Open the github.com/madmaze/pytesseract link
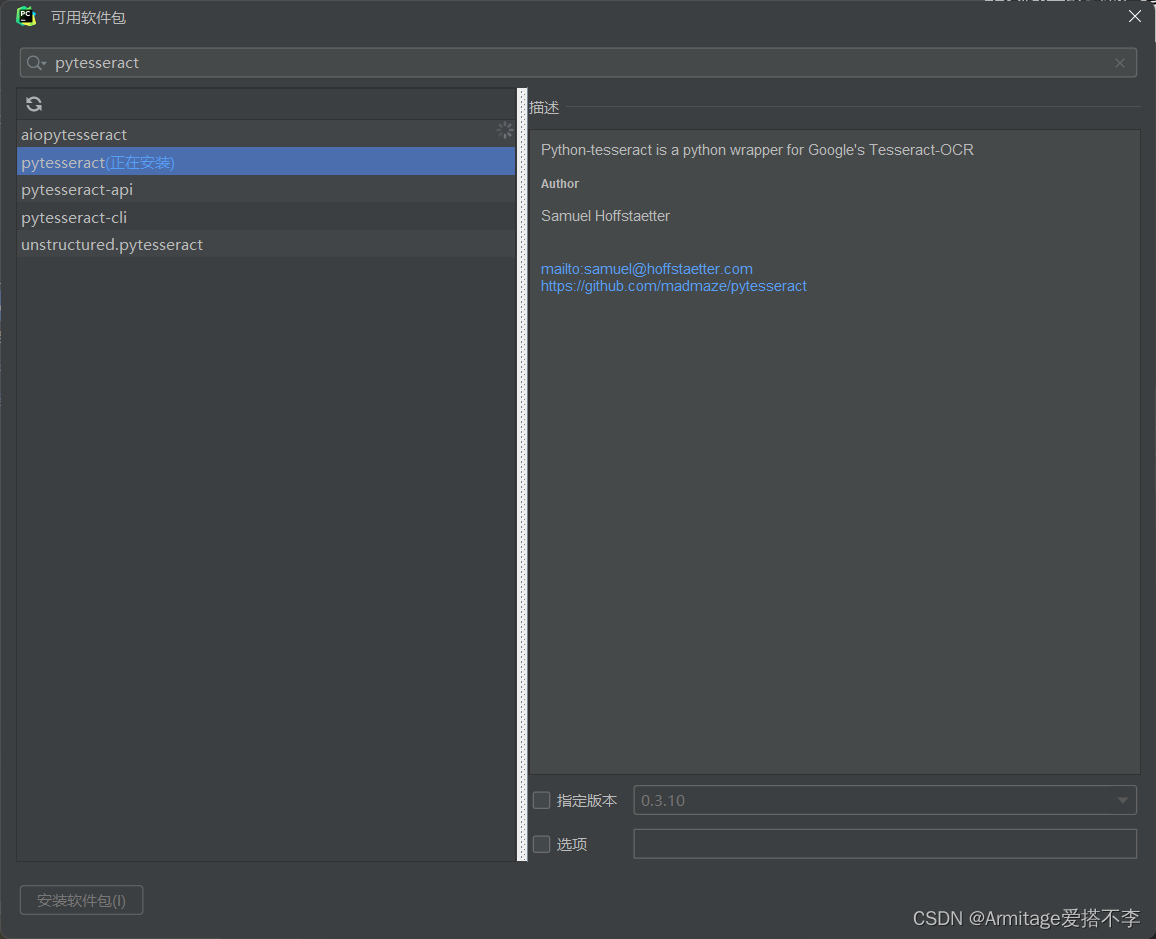The image size is (1156, 939). [x=673, y=286]
